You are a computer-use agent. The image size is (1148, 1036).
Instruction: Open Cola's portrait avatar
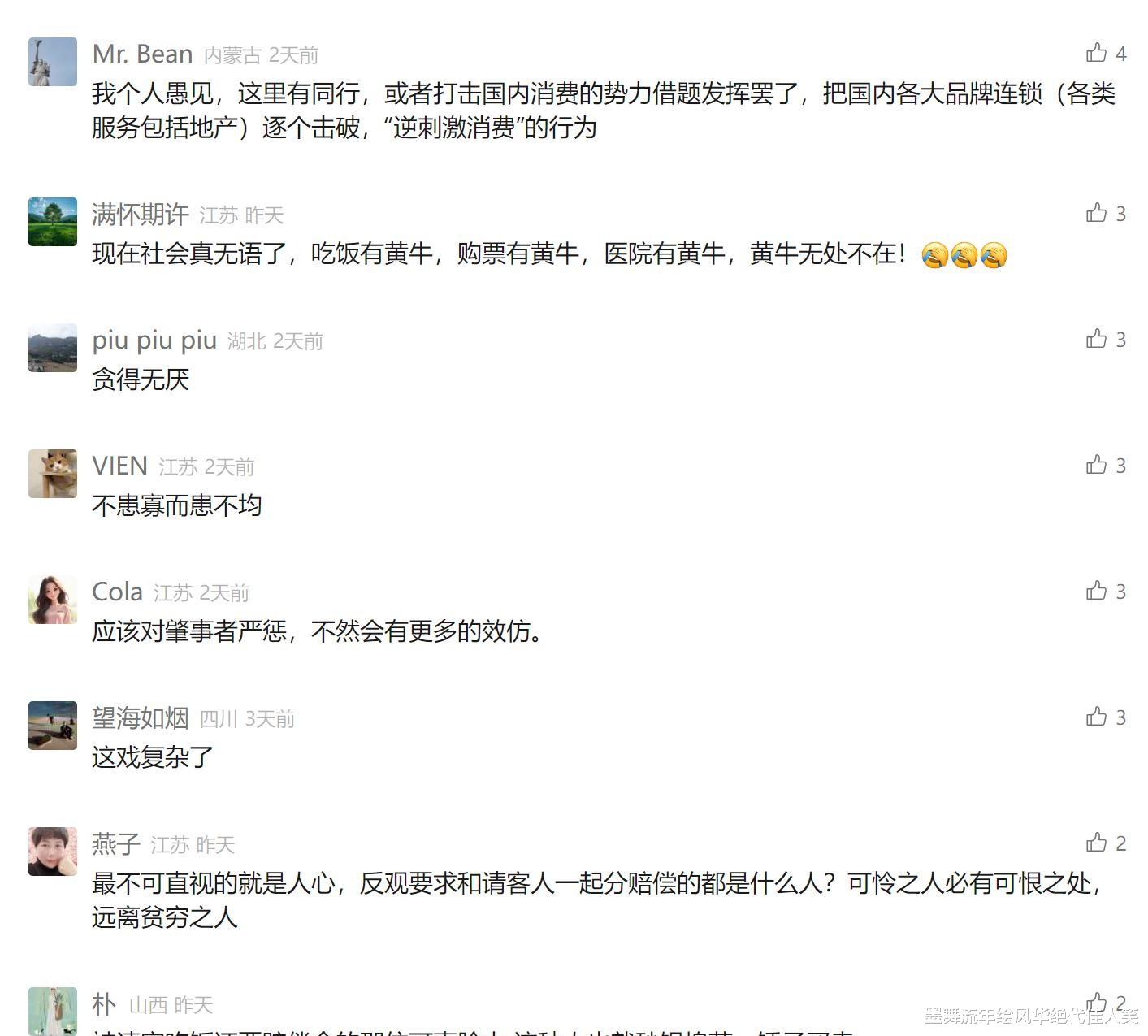click(x=53, y=600)
